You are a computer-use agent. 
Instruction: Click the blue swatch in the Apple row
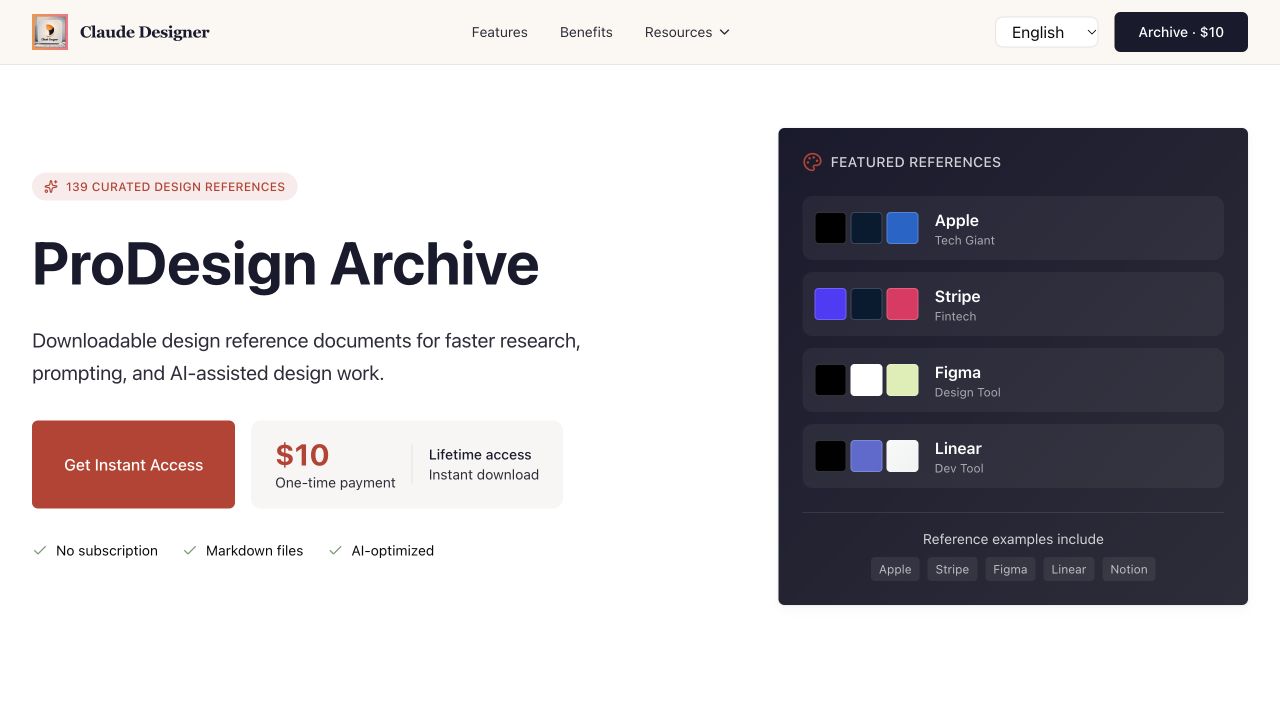[903, 228]
